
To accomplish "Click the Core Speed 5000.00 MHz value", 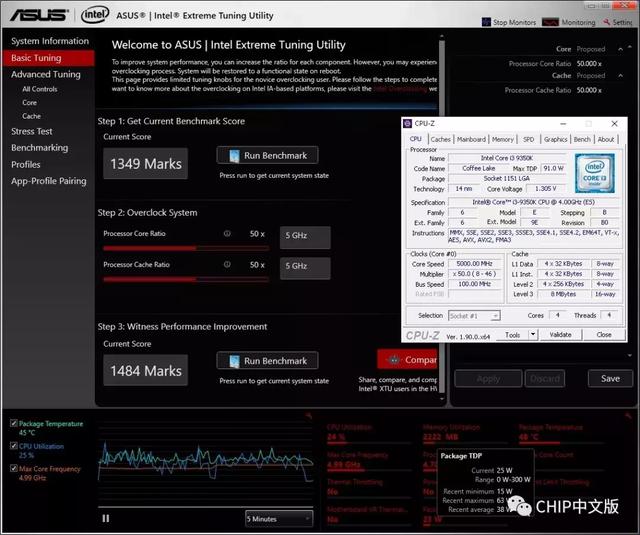I will click(x=475, y=264).
